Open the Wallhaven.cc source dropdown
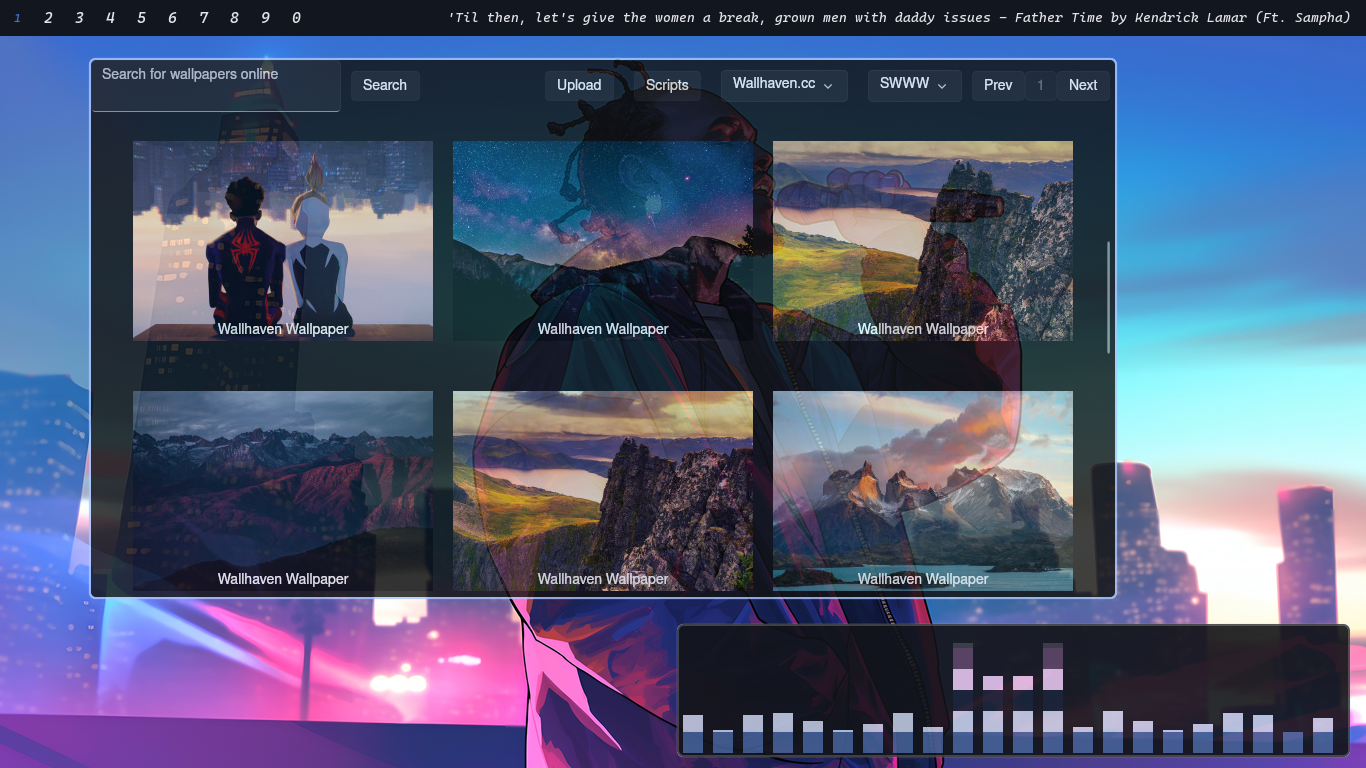 (784, 85)
